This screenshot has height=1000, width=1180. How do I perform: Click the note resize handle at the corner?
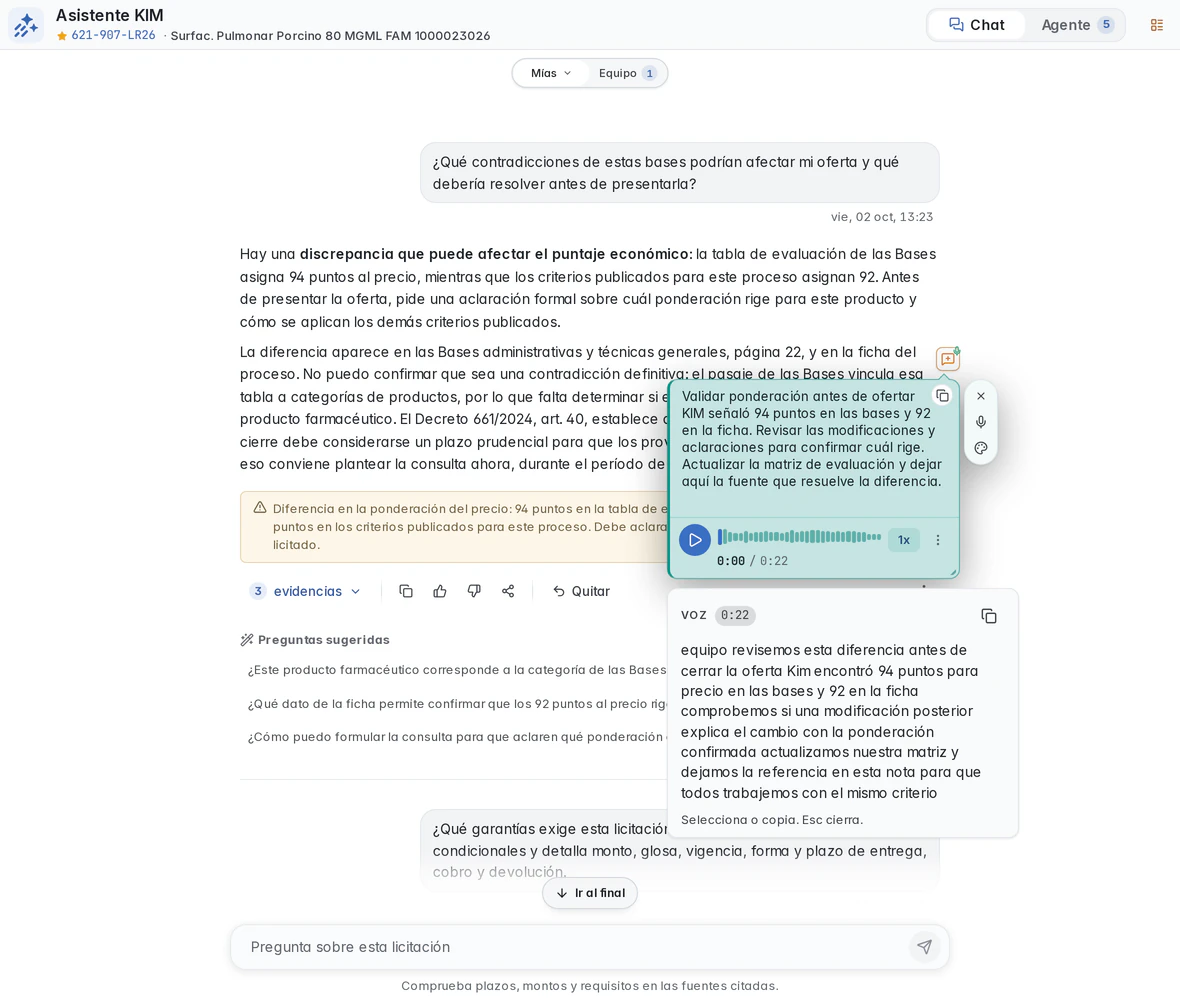(953, 573)
